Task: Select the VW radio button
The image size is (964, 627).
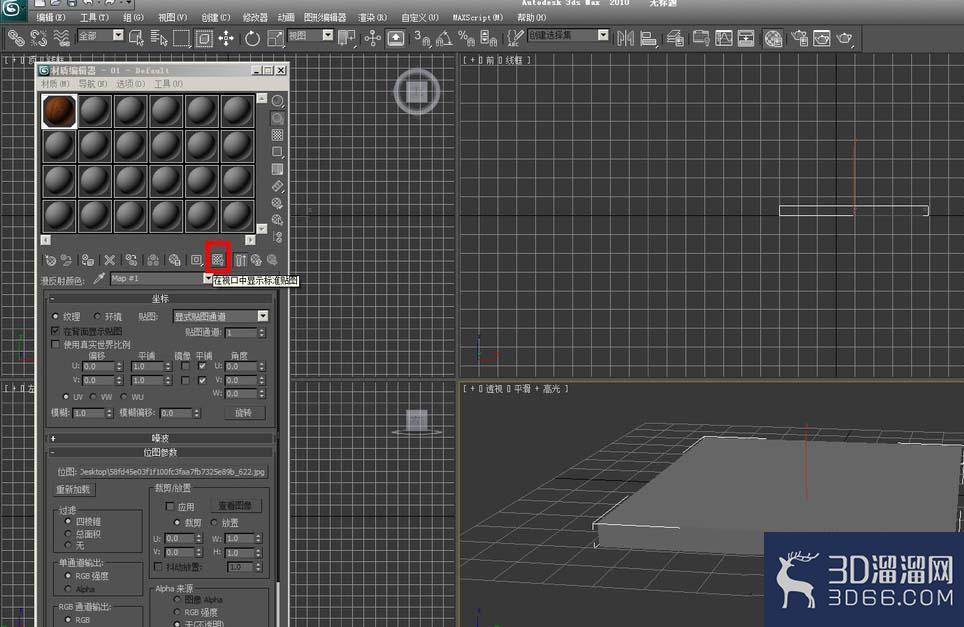Action: coord(93,396)
